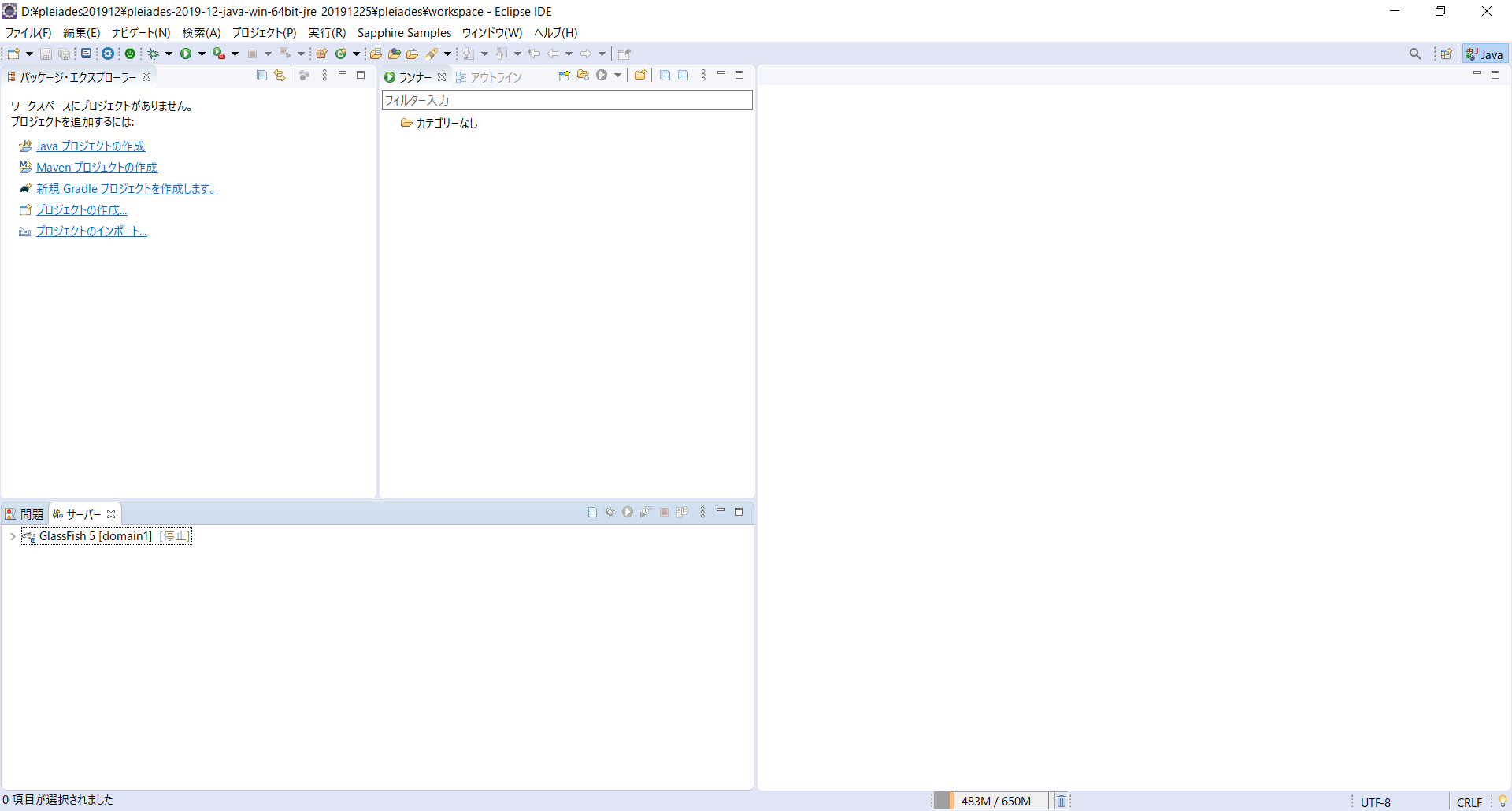Viewport: 1512px width, 811px height.
Task: Click the heap status 483M / 650M bar
Action: (x=991, y=802)
